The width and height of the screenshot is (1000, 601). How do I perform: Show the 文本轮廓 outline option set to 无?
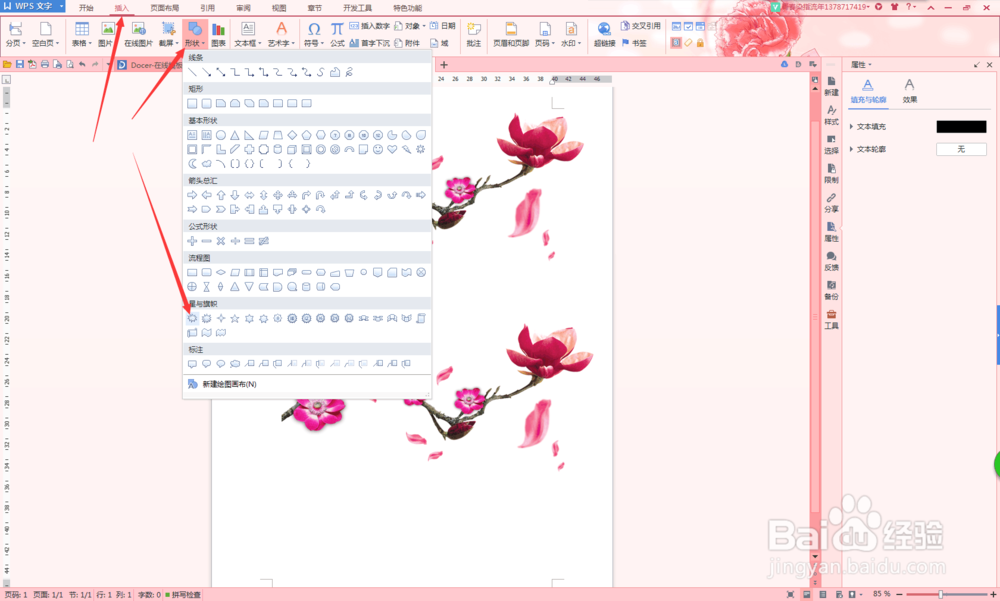click(961, 148)
